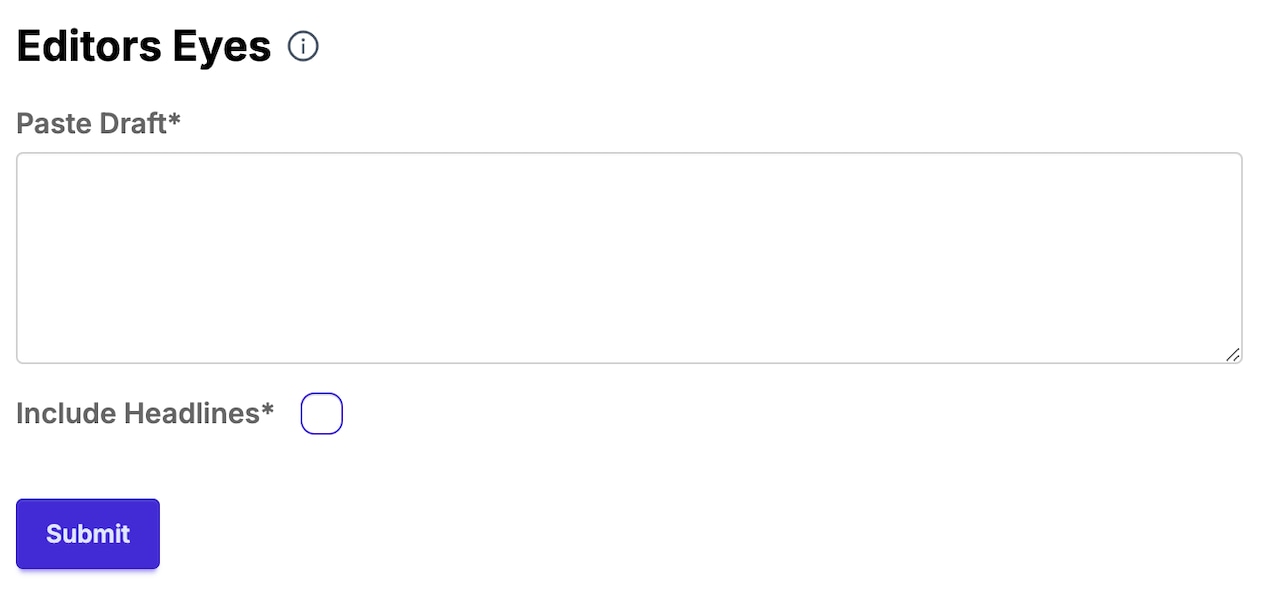Tick the Include Headlines checkbox
1280x608 pixels.
coord(322,414)
